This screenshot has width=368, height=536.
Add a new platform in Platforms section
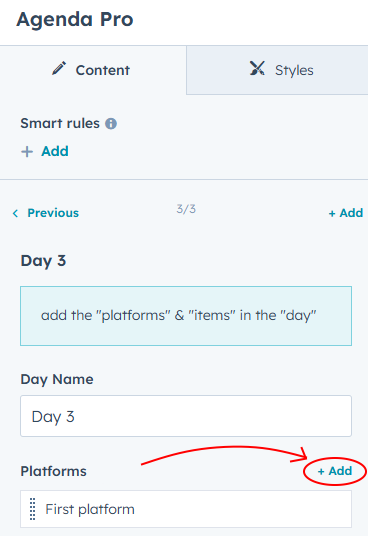point(335,471)
